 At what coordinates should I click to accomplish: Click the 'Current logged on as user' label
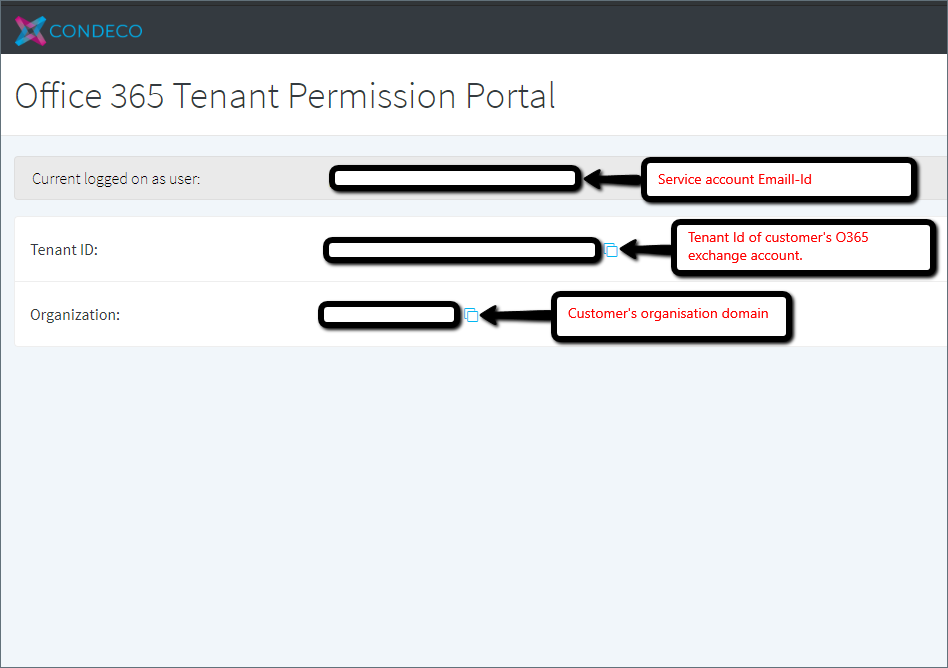click(x=117, y=178)
